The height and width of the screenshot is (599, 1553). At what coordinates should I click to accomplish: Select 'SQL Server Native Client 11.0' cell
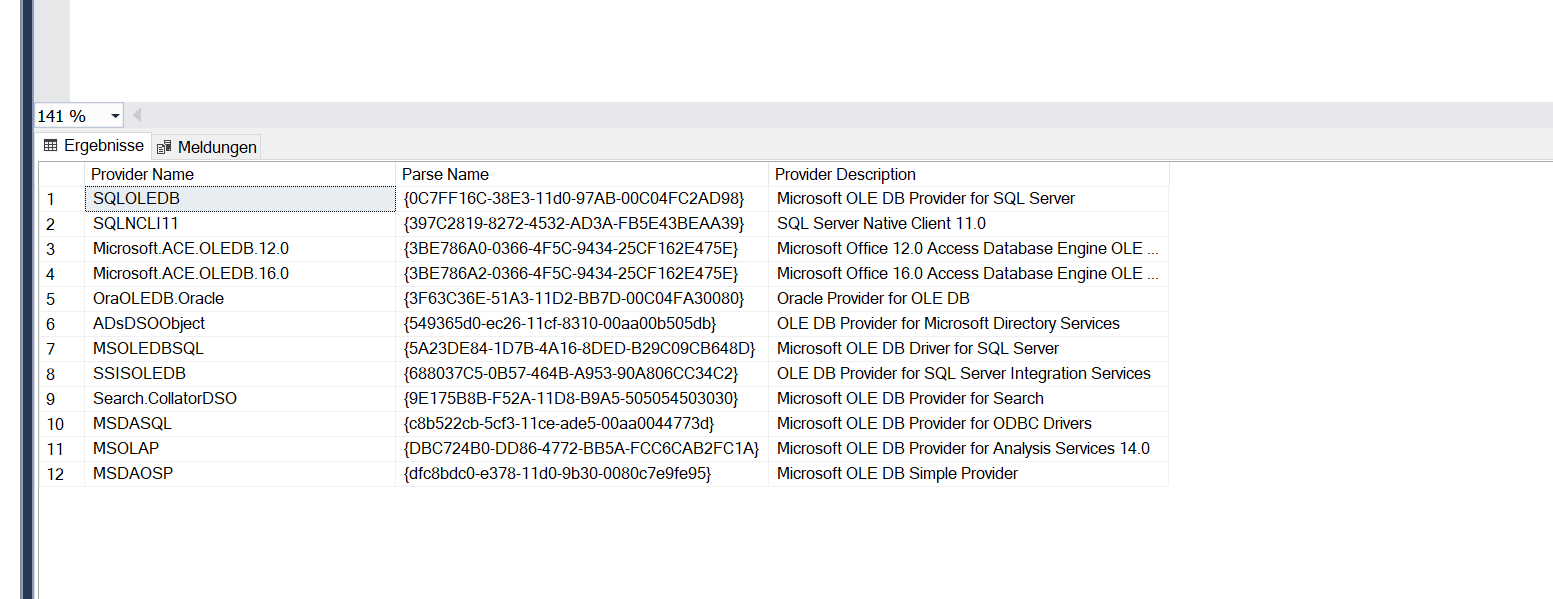[x=968, y=224]
